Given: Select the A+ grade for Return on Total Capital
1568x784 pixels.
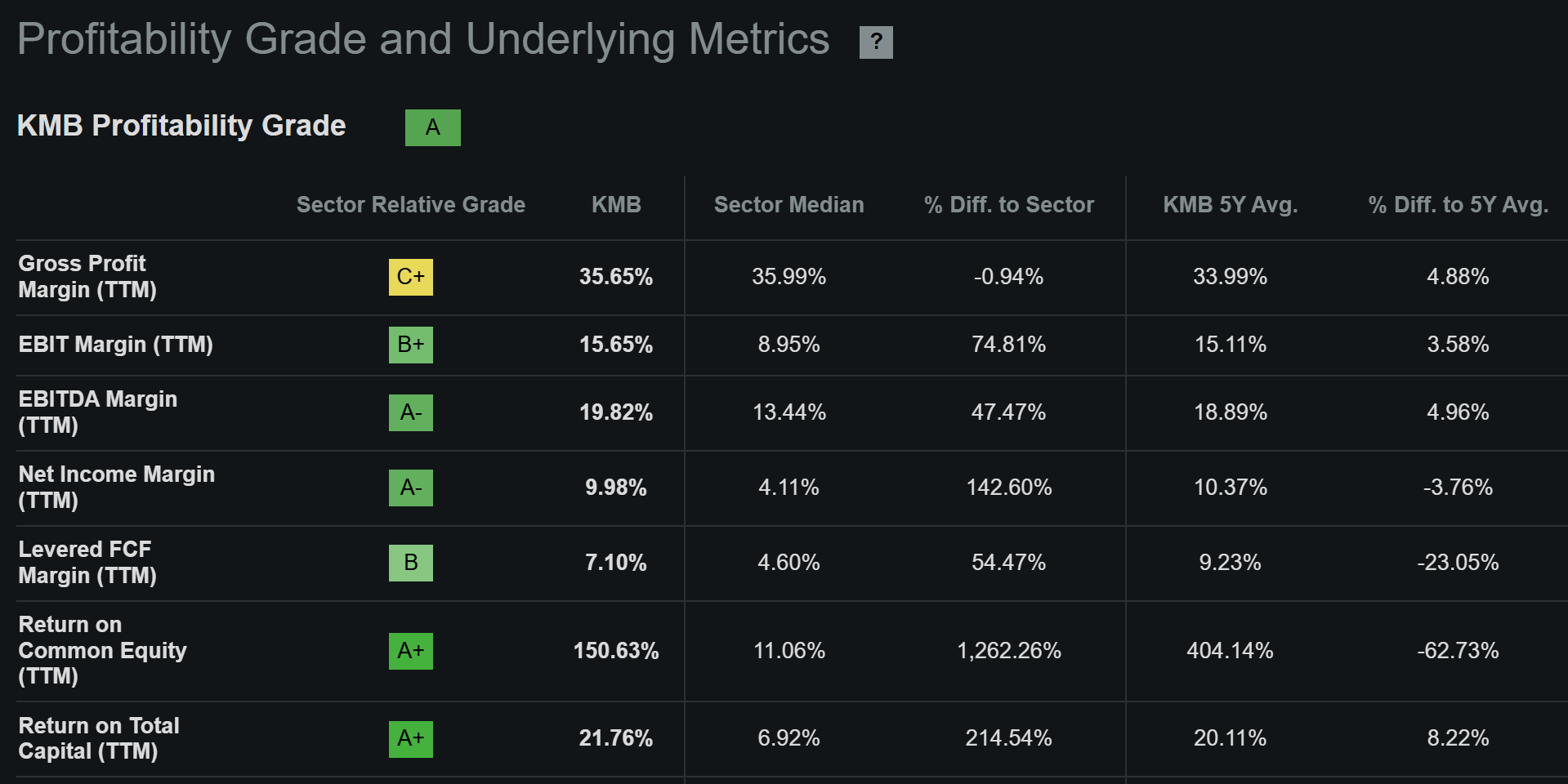Looking at the screenshot, I should pos(411,739).
